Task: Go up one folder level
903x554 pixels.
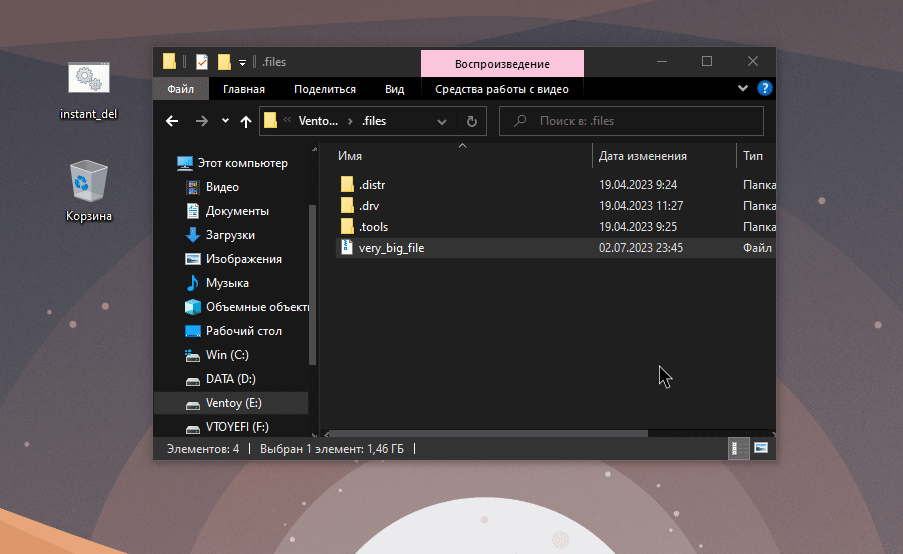Action: [x=246, y=121]
